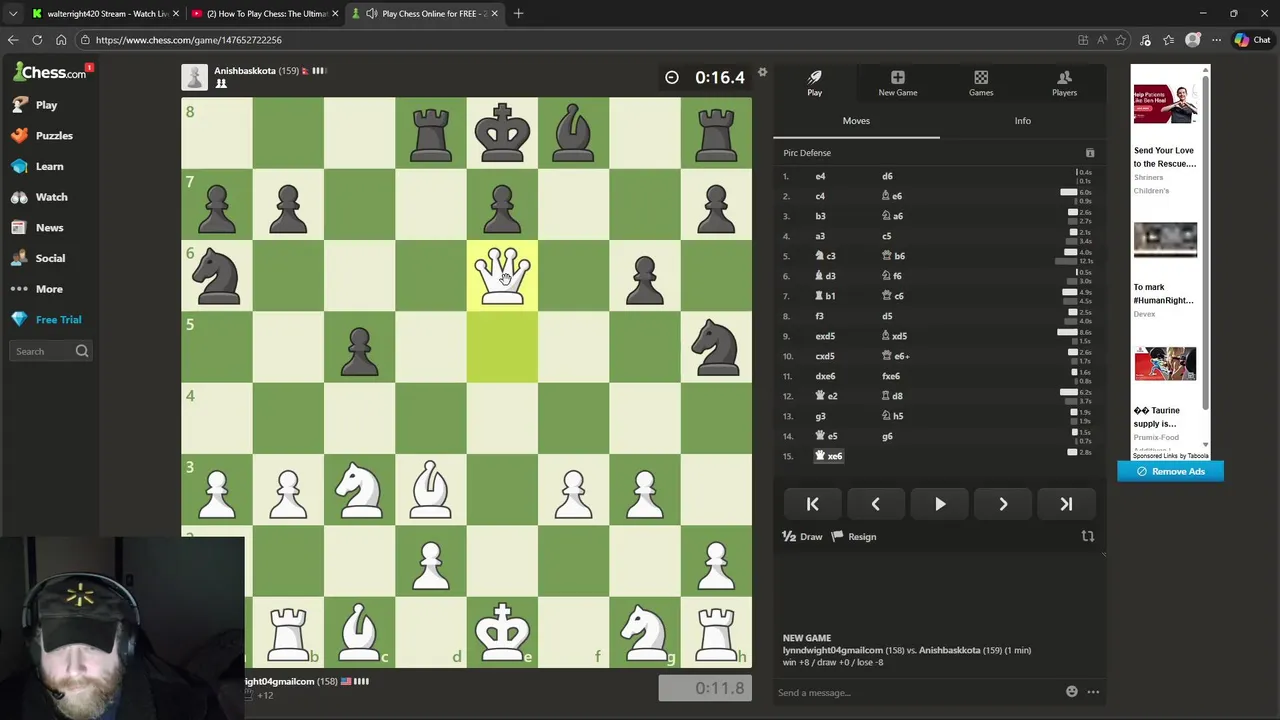This screenshot has height=720, width=1280.
Task: Jump to first move in move list
Action: click(812, 504)
